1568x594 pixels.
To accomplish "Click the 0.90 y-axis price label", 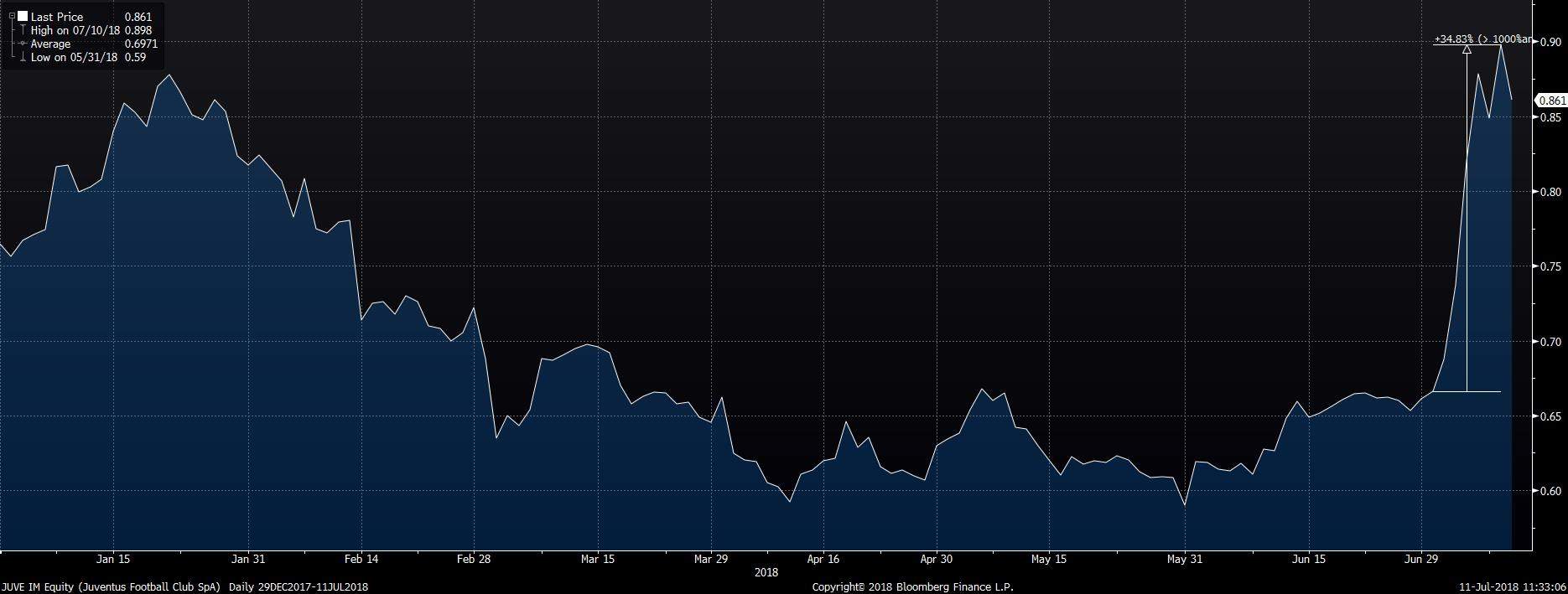I will tap(1550, 42).
